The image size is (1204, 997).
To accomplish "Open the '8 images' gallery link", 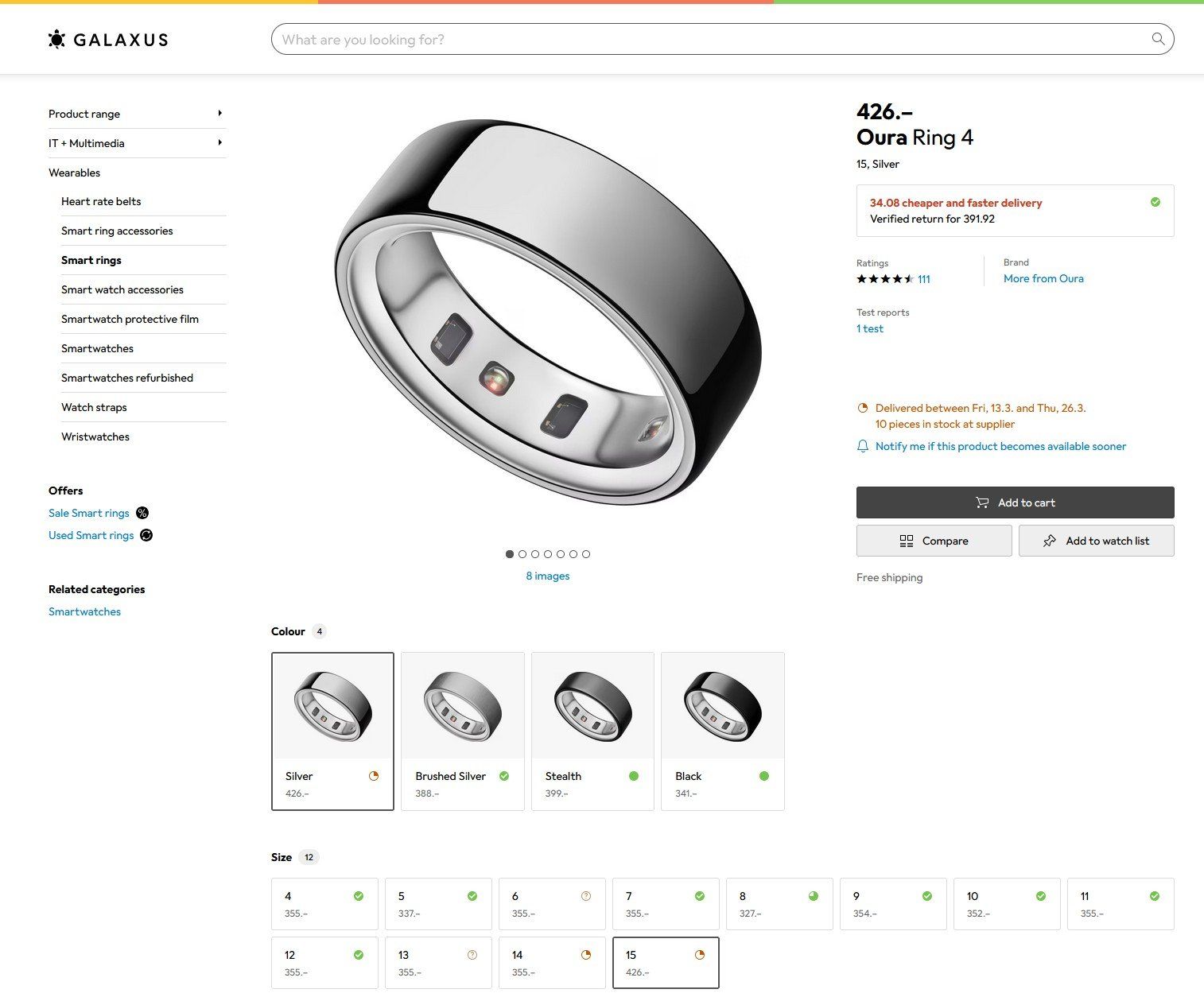I will (x=548, y=576).
